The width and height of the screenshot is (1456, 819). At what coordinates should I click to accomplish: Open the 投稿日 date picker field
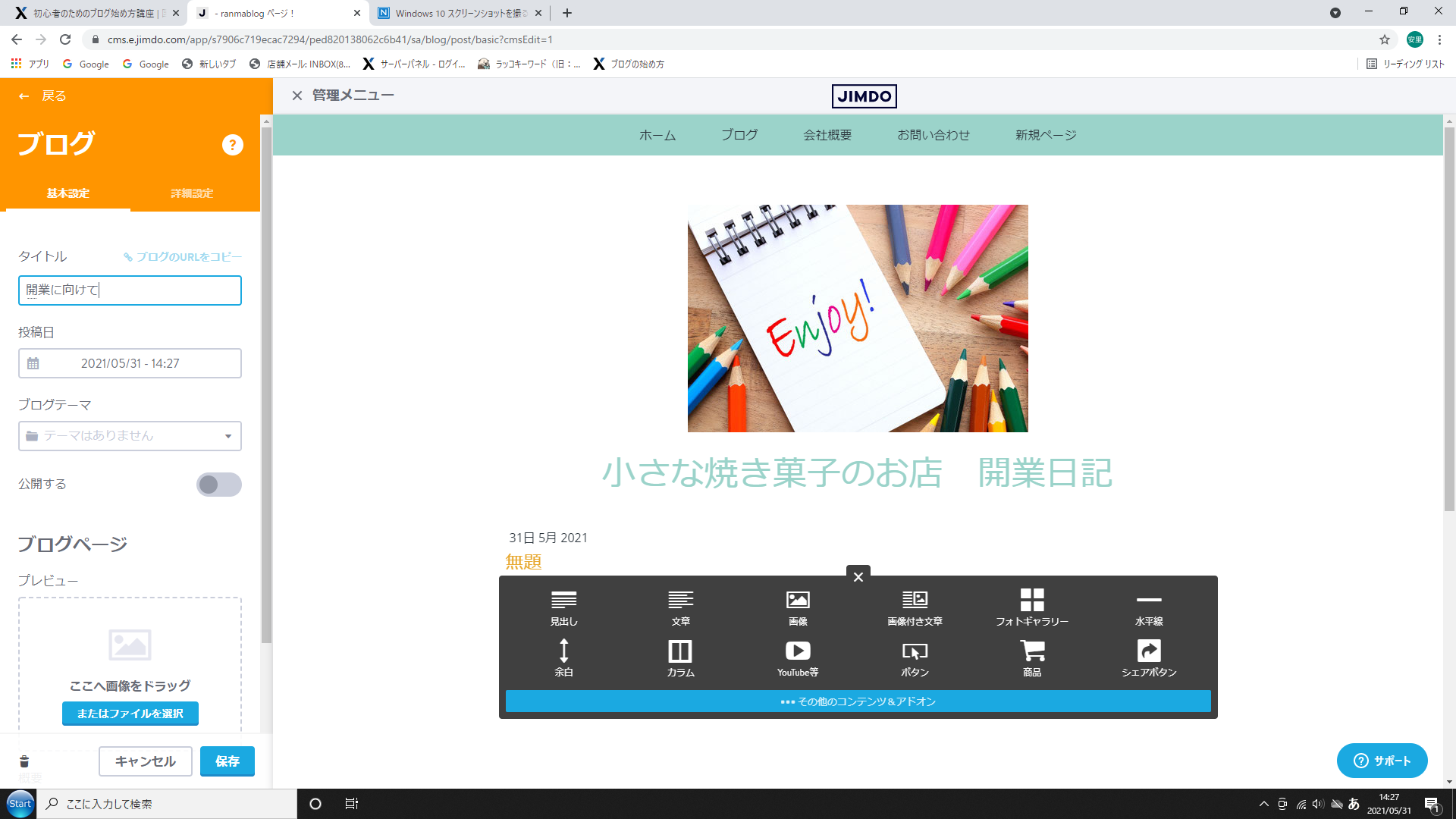[130, 363]
